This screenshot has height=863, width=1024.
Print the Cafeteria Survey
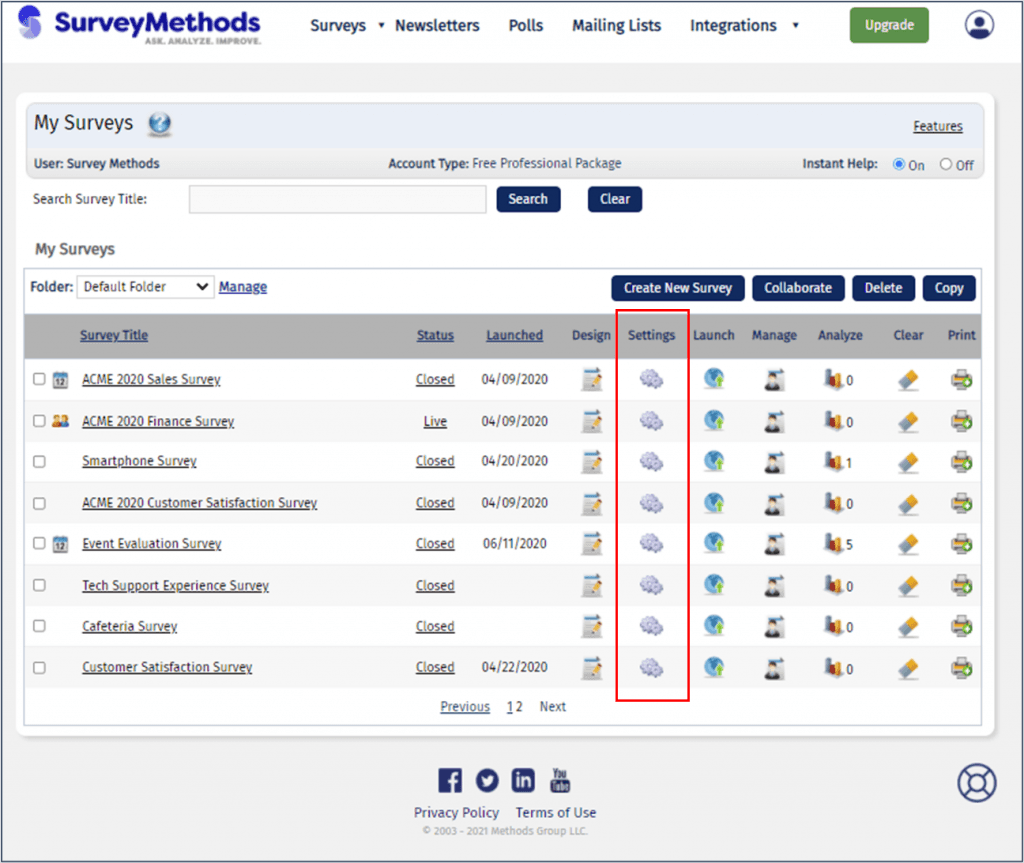pyautogui.click(x=961, y=626)
